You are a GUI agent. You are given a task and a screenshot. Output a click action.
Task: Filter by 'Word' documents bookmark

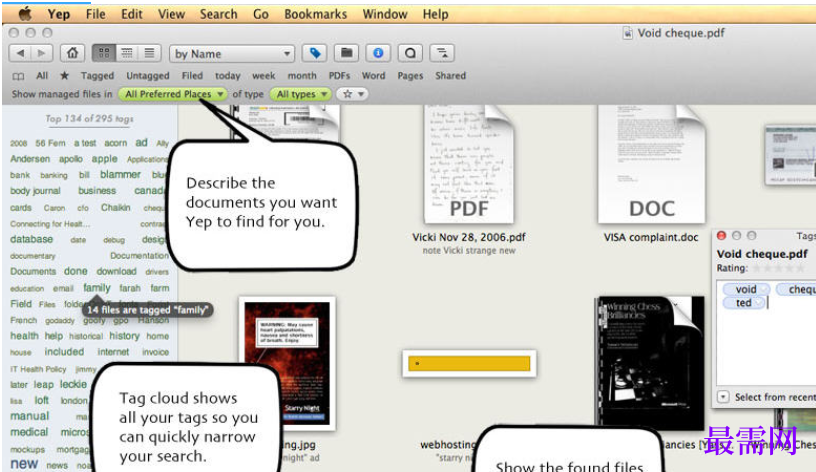[x=374, y=75]
